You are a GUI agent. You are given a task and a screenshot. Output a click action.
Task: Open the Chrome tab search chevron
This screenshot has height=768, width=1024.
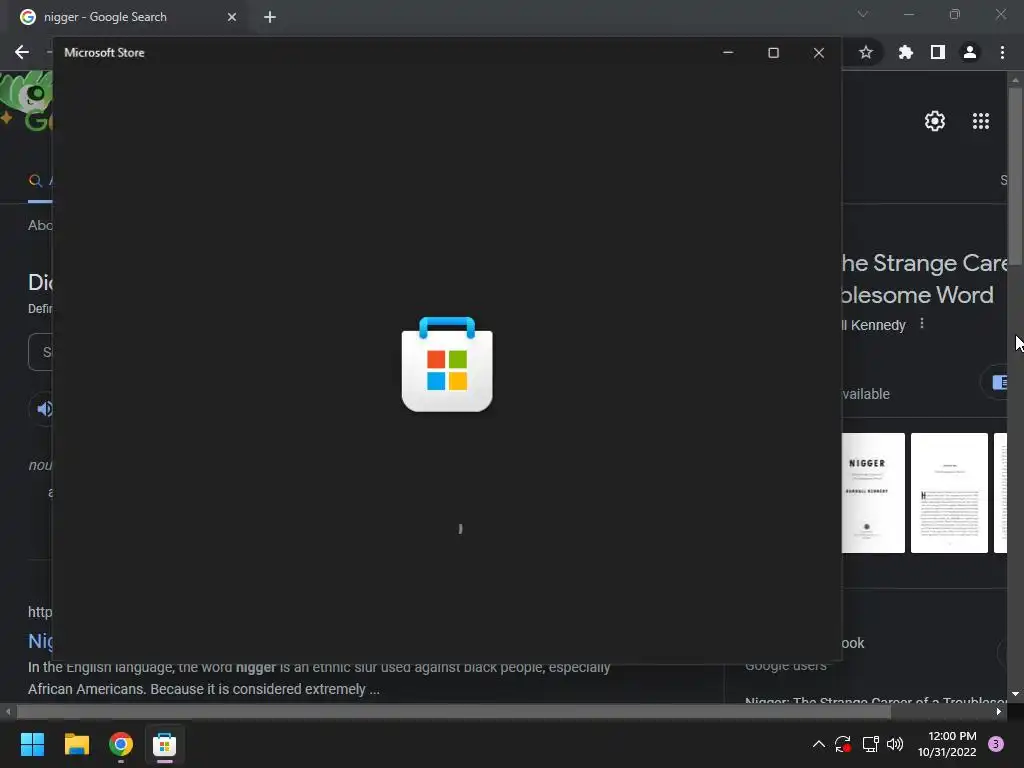coord(863,14)
